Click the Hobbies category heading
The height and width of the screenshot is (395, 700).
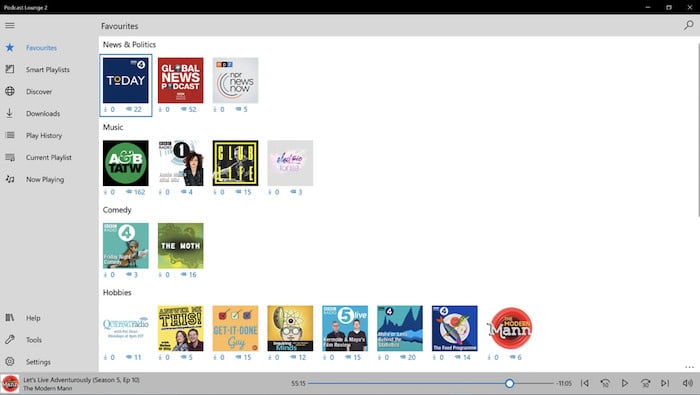coord(117,292)
